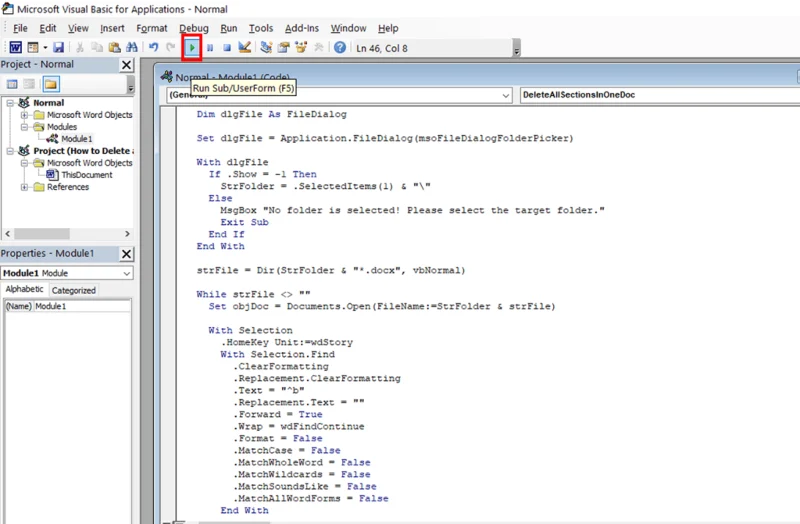Open the Module1 Module object dropdown

pyautogui.click(x=127, y=273)
